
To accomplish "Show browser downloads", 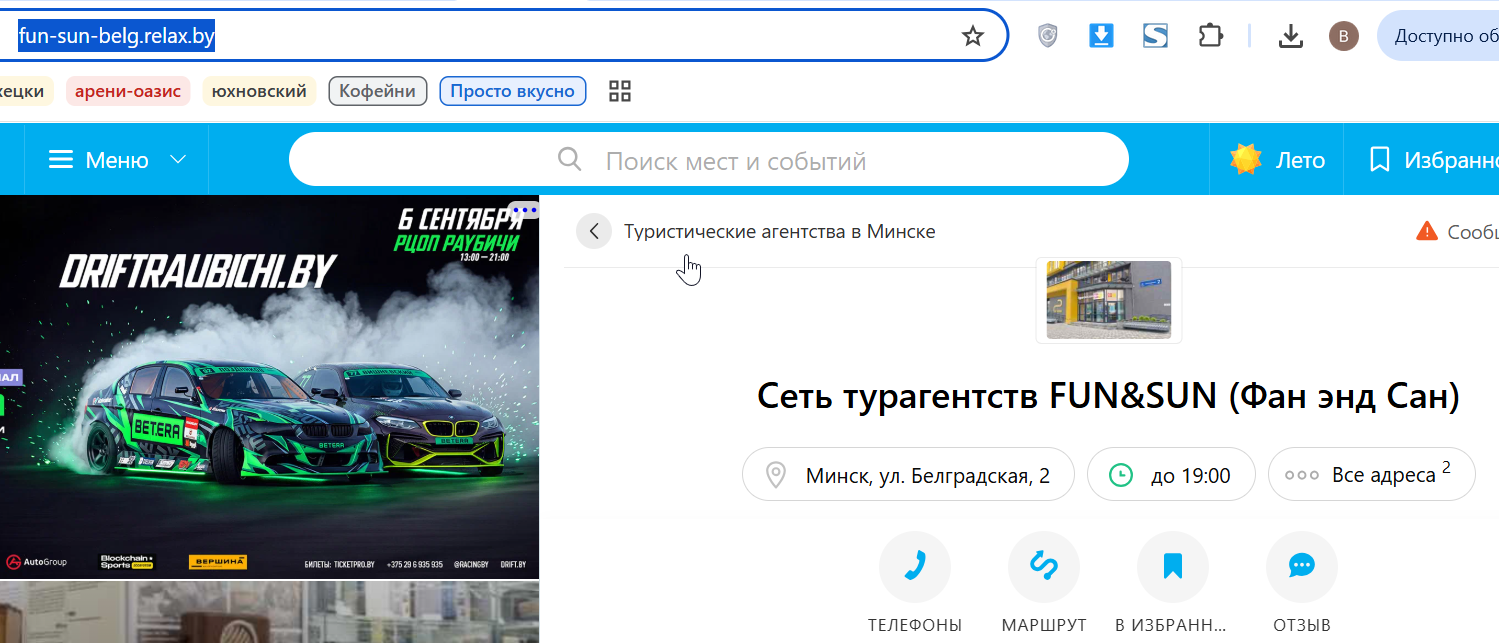I will [x=1291, y=37].
